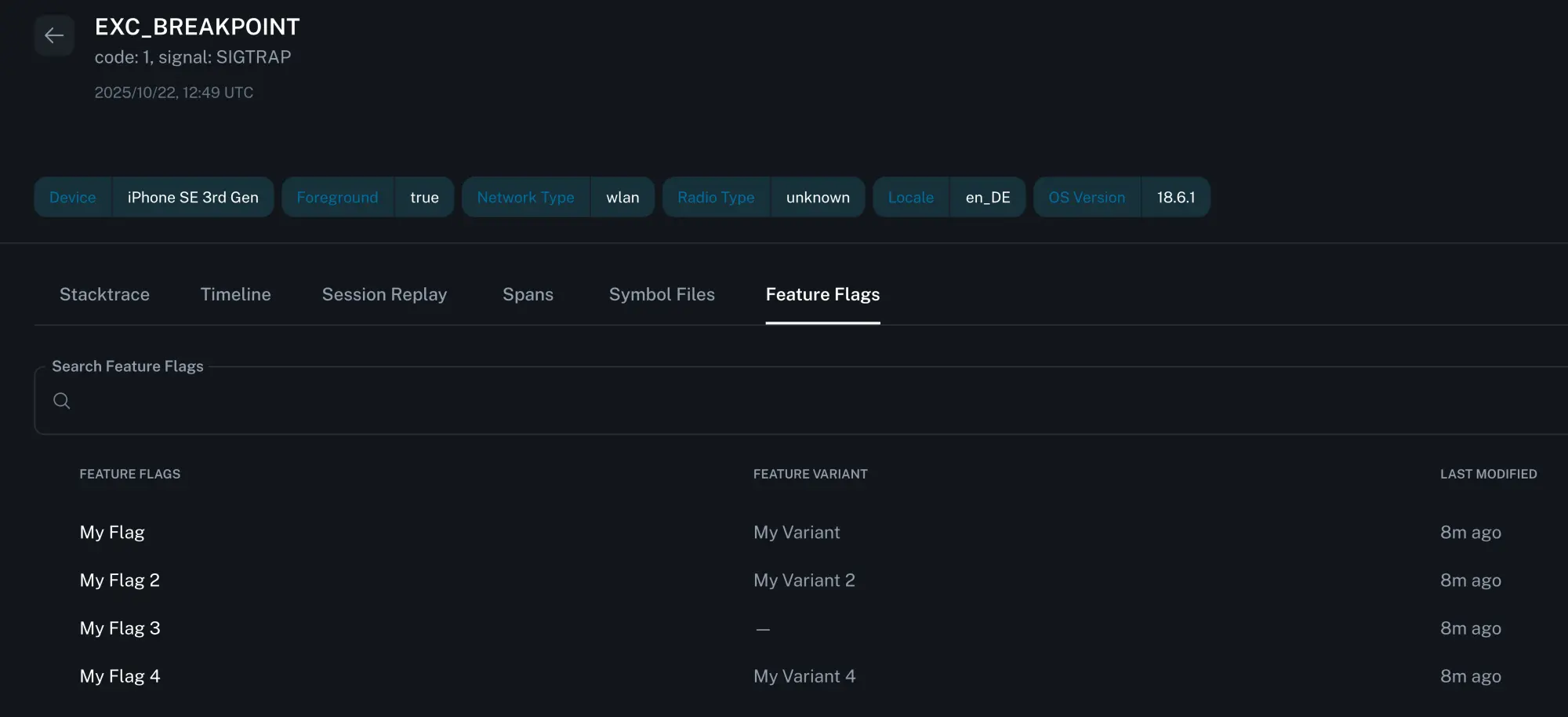This screenshot has width=1568, height=717.
Task: Select the Feature Flags tab
Action: pyautogui.click(x=822, y=294)
